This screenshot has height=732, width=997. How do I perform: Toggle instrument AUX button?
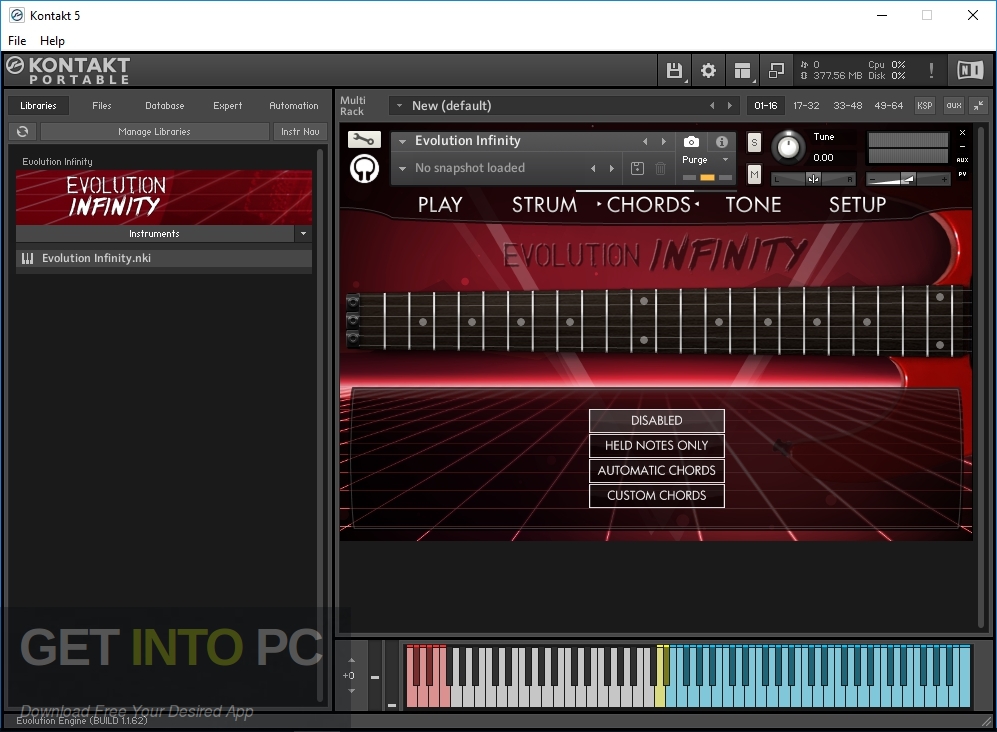(962, 160)
